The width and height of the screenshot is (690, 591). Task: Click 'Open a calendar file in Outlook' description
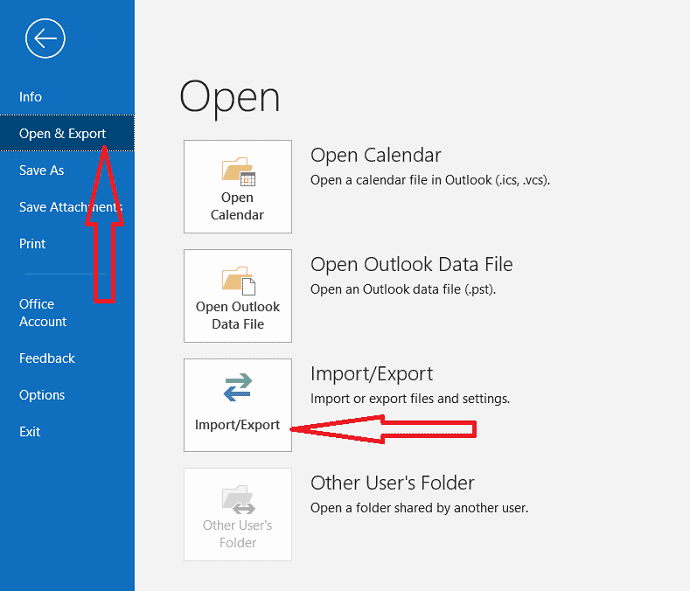tap(430, 180)
